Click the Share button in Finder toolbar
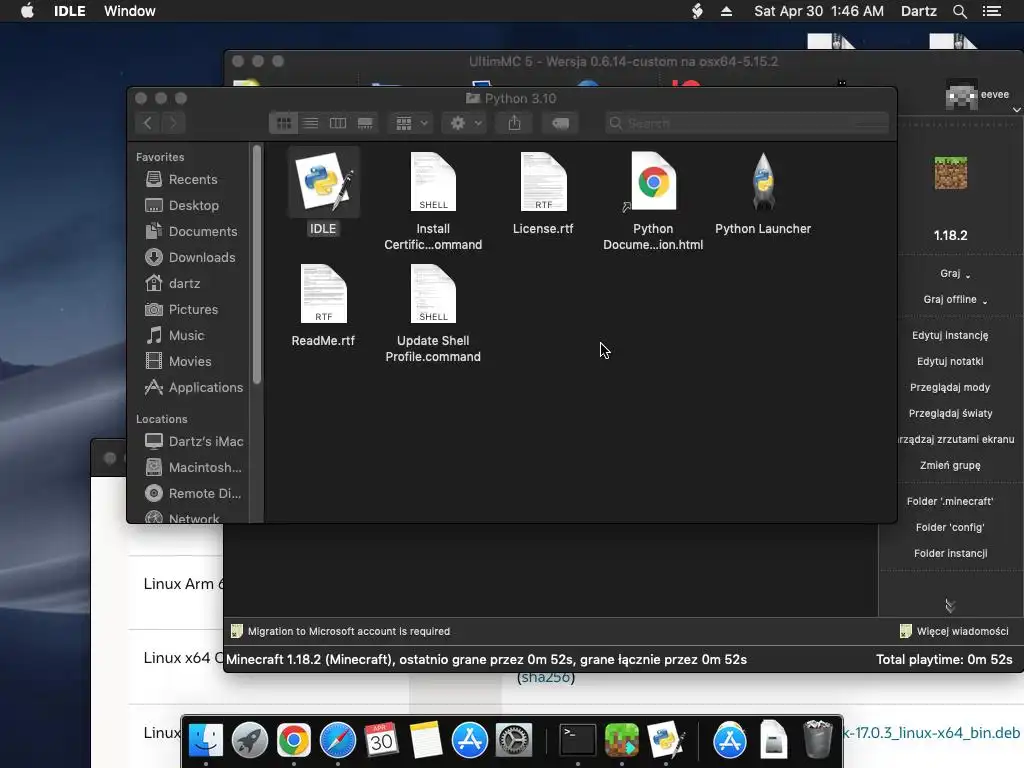The image size is (1024, 768). point(515,123)
